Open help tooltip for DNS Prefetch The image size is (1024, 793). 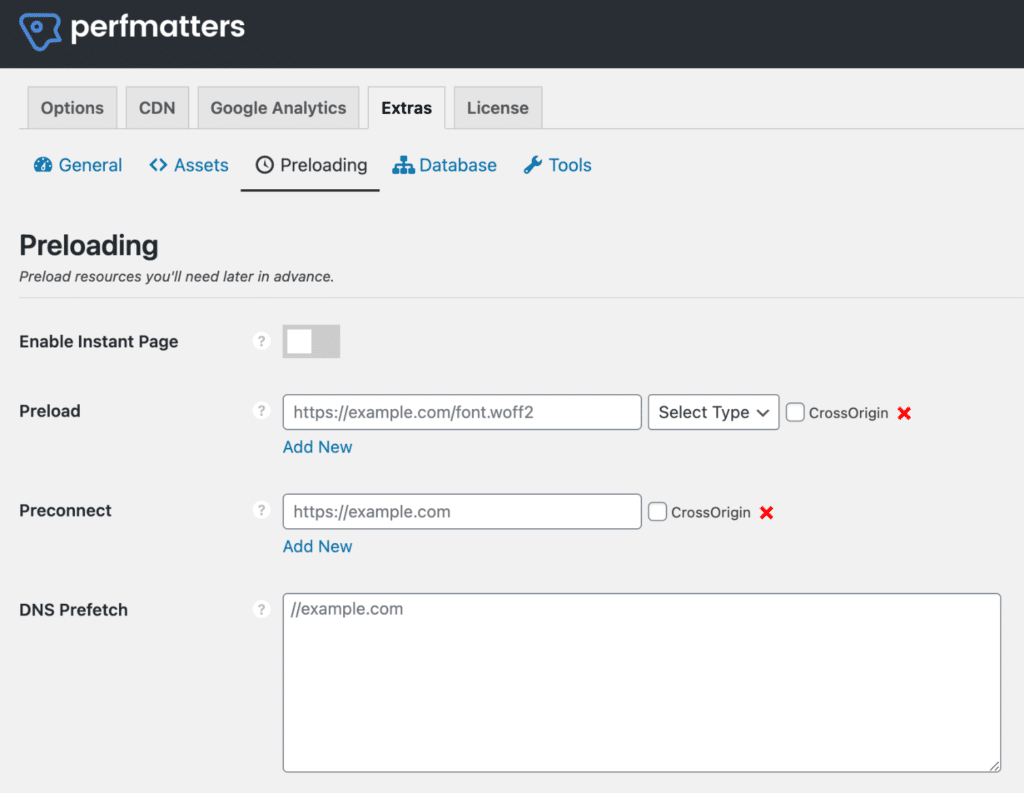[261, 609]
